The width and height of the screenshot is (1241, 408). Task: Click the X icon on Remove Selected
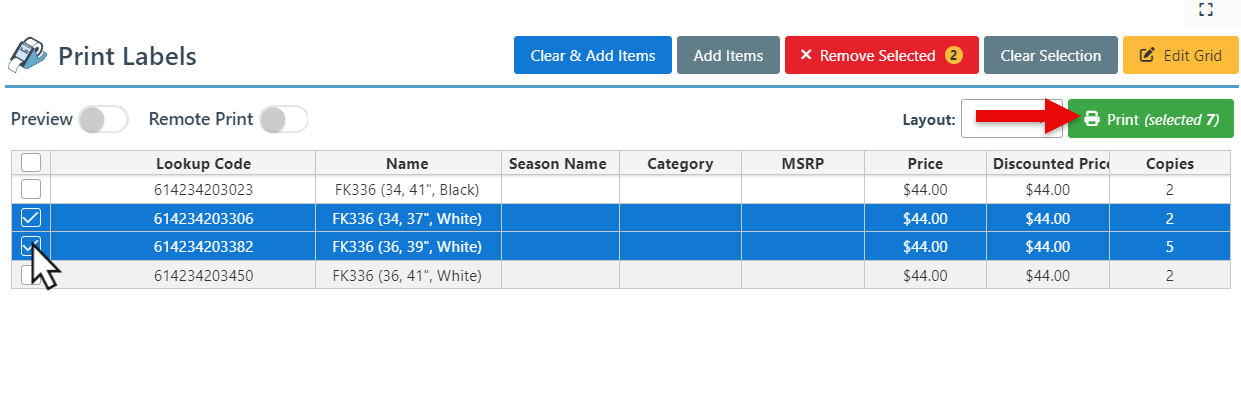[806, 56]
